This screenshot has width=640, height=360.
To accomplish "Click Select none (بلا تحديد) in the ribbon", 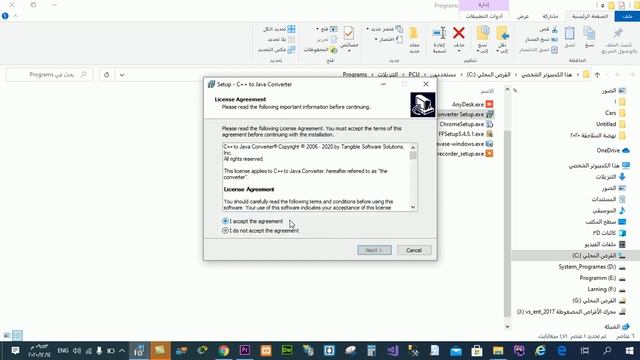I will point(282,39).
